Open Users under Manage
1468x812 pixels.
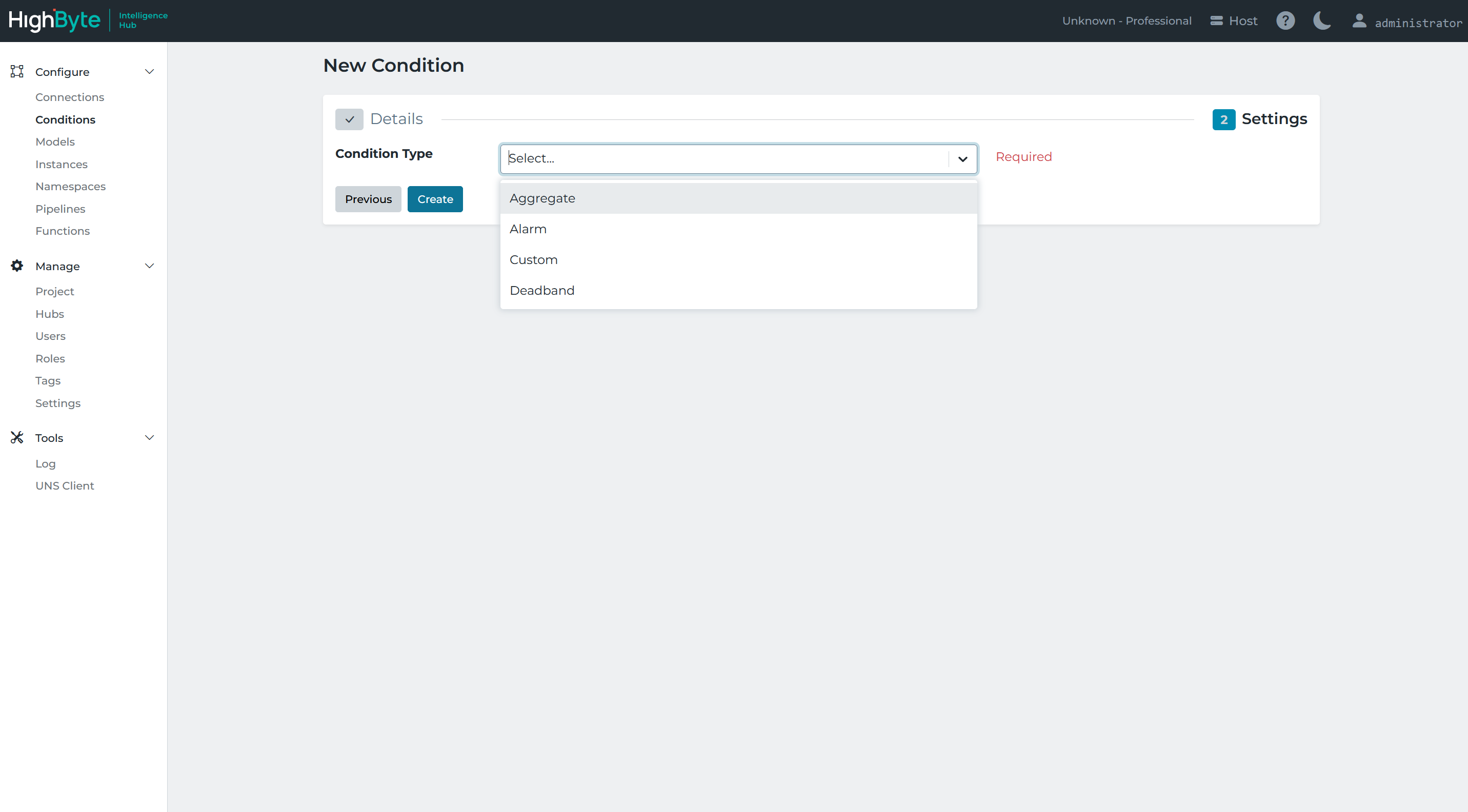coord(50,336)
